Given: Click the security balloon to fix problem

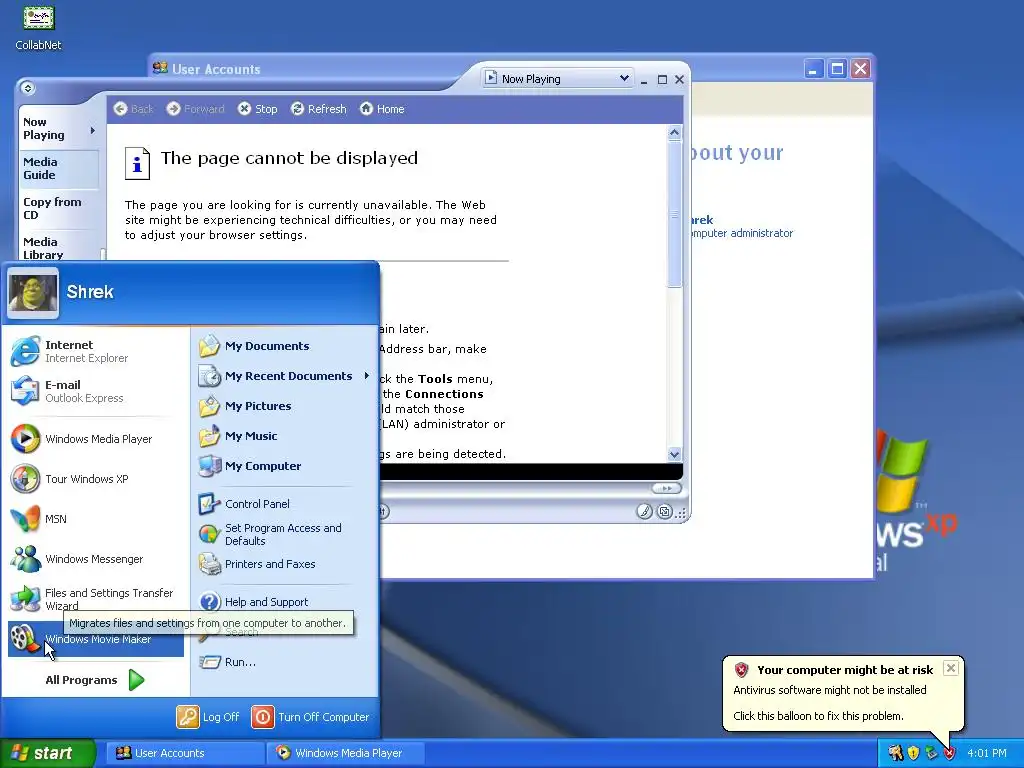Looking at the screenshot, I should pyautogui.click(x=842, y=694).
